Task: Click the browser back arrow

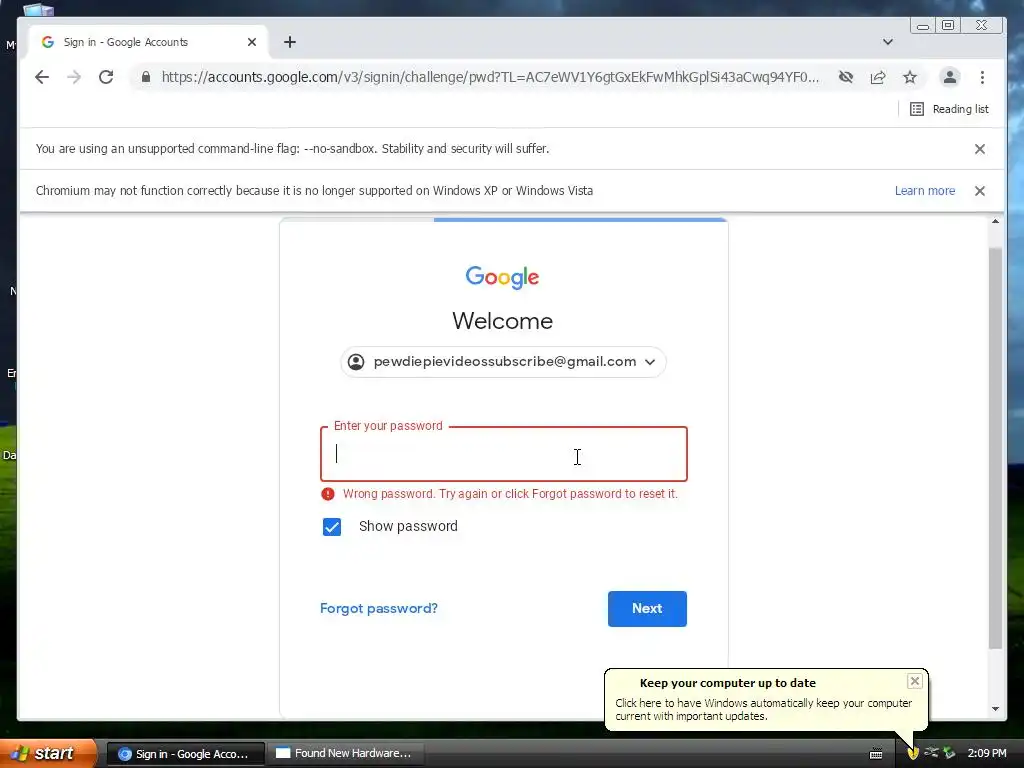Action: [42, 77]
